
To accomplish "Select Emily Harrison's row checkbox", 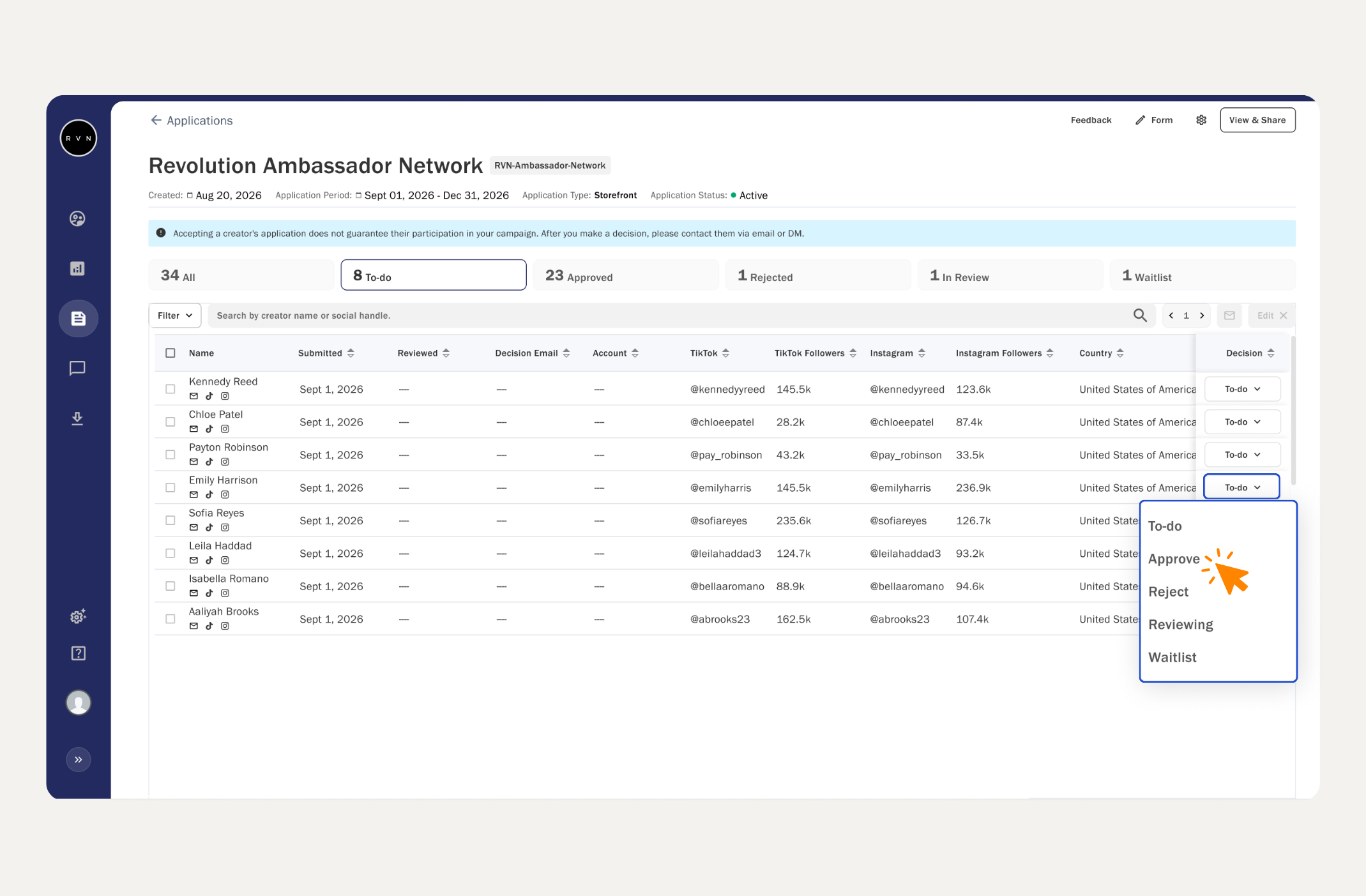I will [171, 487].
